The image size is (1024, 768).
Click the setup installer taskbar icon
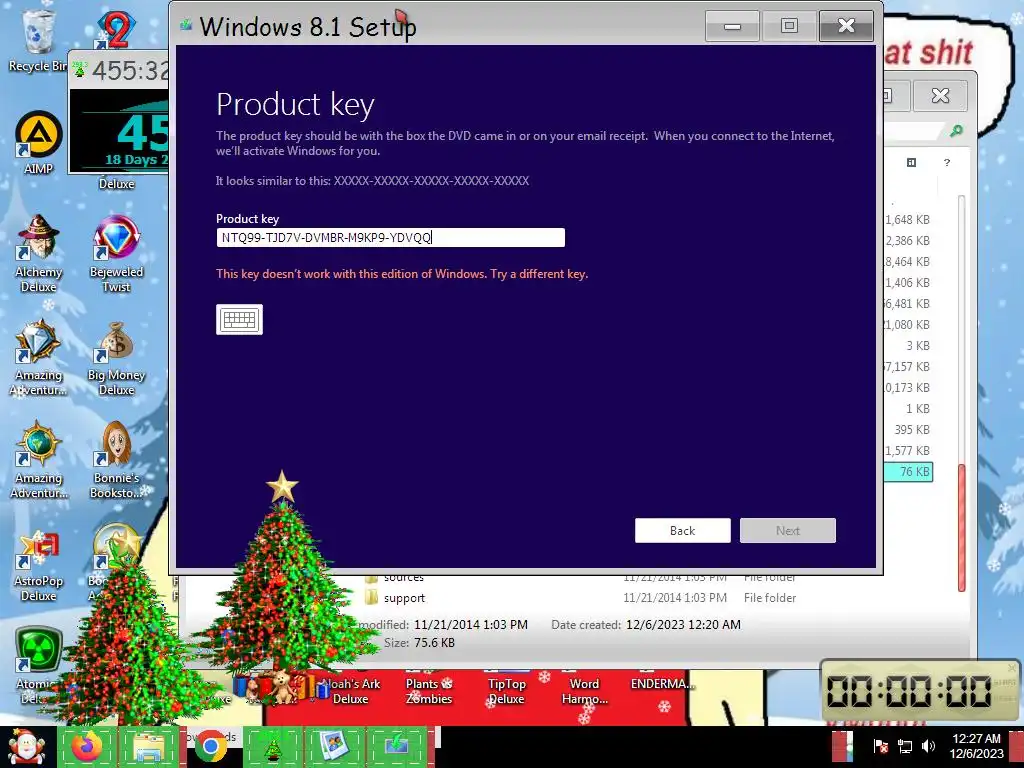(x=396, y=747)
